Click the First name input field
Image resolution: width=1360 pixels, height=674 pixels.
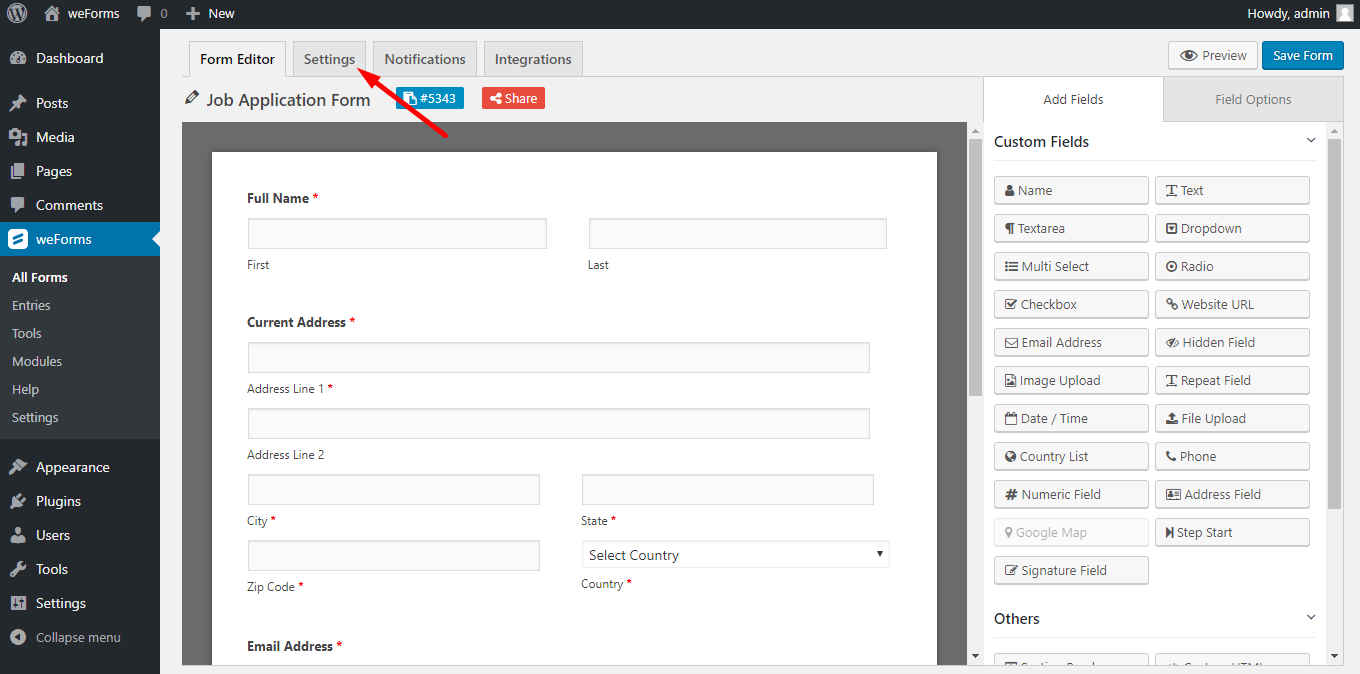pos(396,232)
